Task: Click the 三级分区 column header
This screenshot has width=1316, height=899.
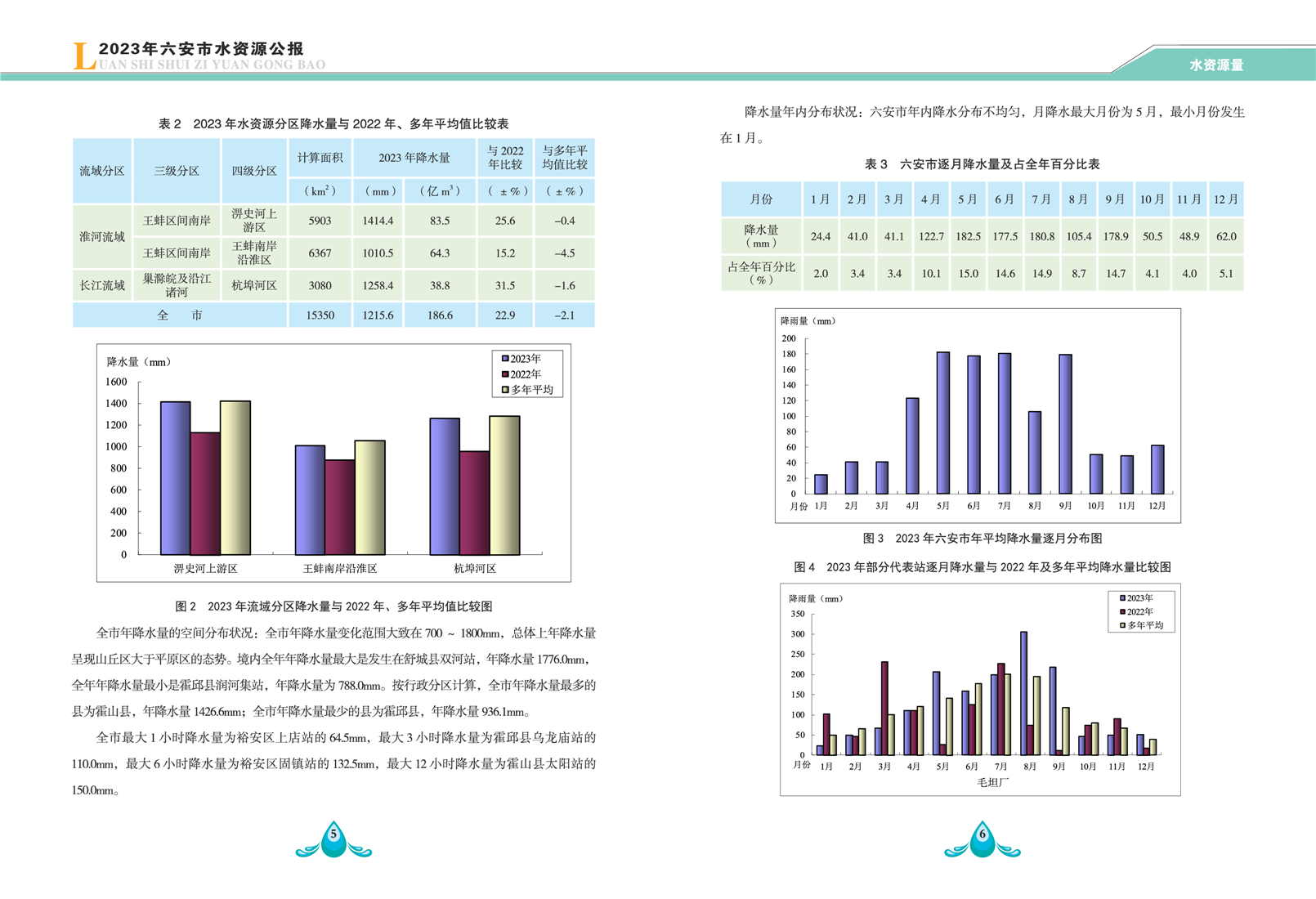Action: point(177,171)
